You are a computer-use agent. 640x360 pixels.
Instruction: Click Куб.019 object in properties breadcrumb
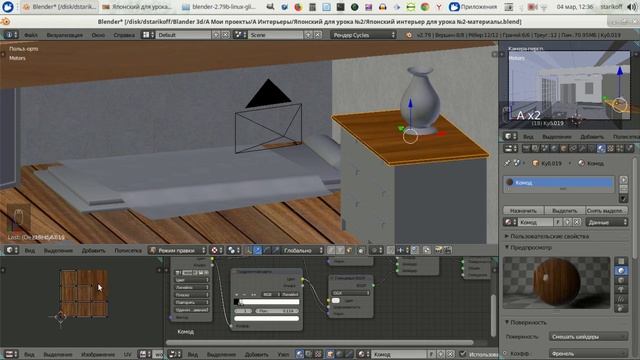click(x=547, y=163)
